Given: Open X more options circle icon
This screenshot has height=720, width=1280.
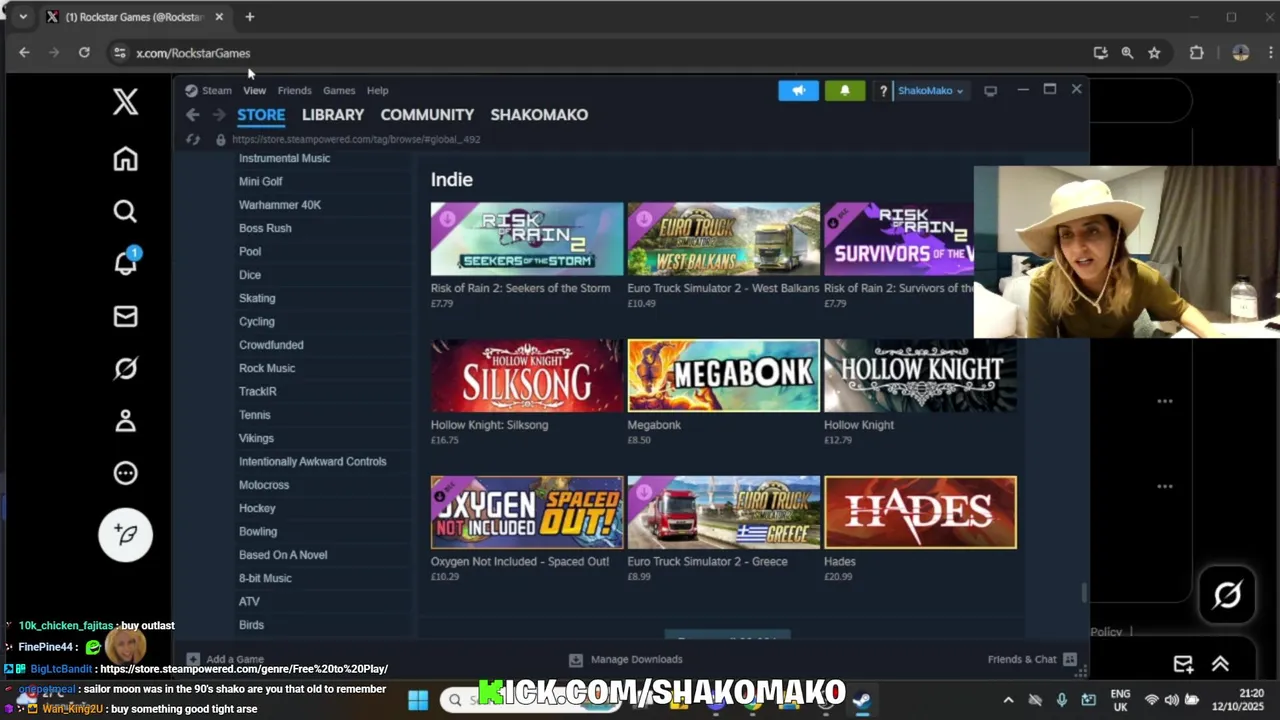Looking at the screenshot, I should [x=125, y=473].
